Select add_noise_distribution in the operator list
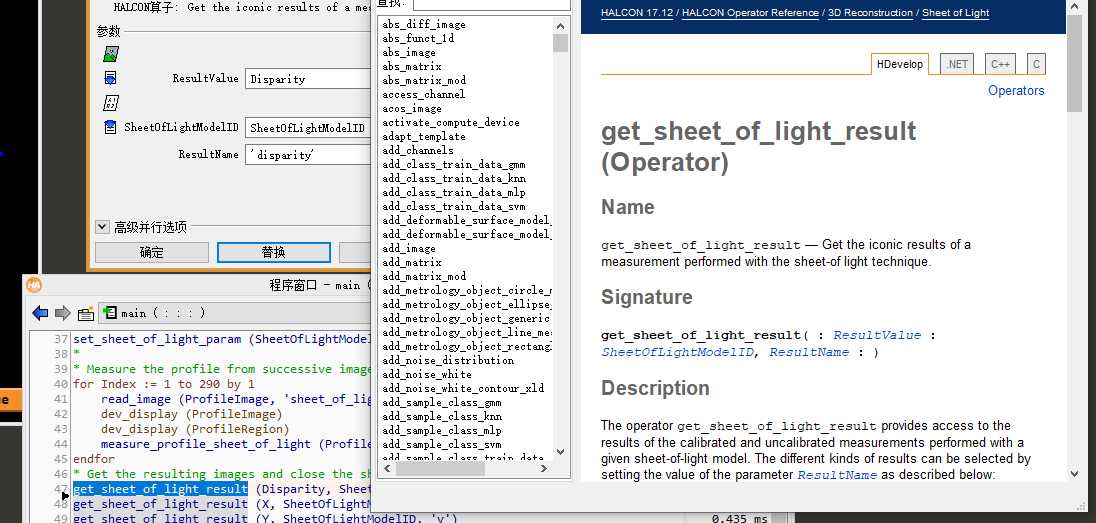1096x523 pixels. coord(448,360)
